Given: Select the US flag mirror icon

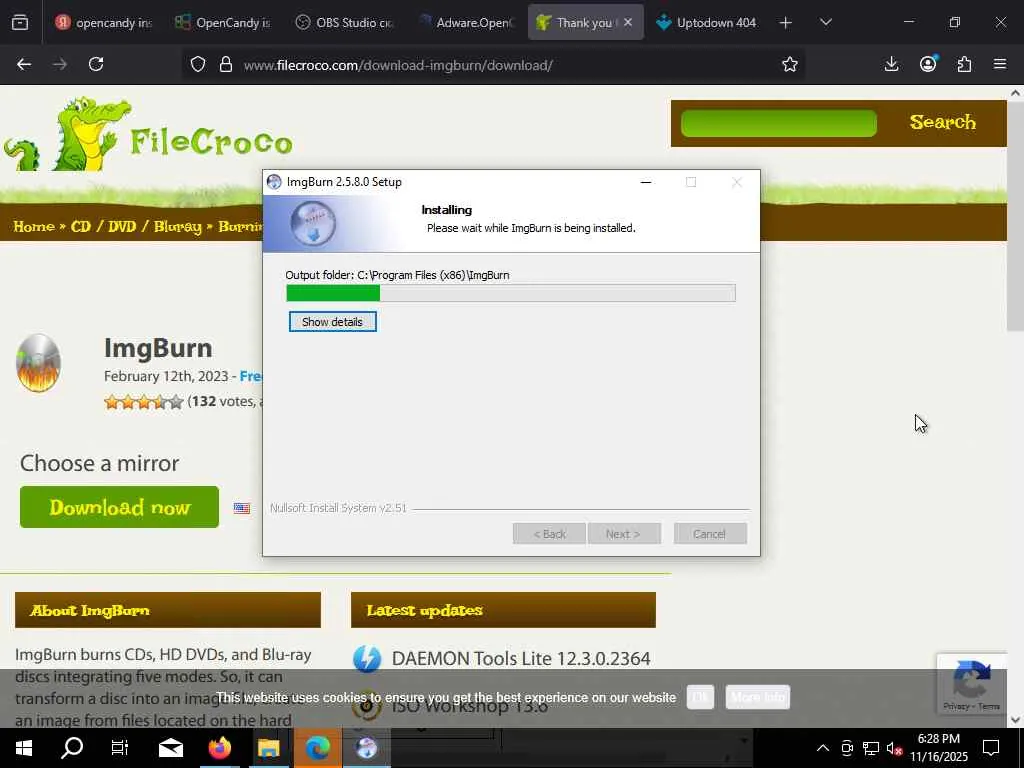Looking at the screenshot, I should [242, 508].
